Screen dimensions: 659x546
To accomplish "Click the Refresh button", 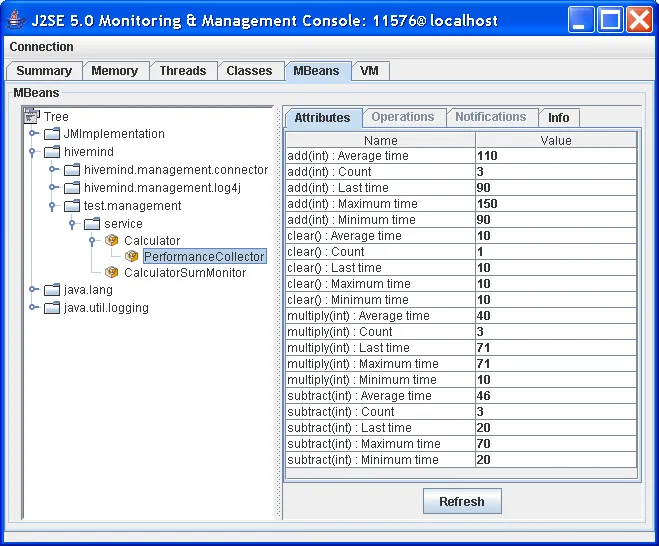I will (x=462, y=501).
